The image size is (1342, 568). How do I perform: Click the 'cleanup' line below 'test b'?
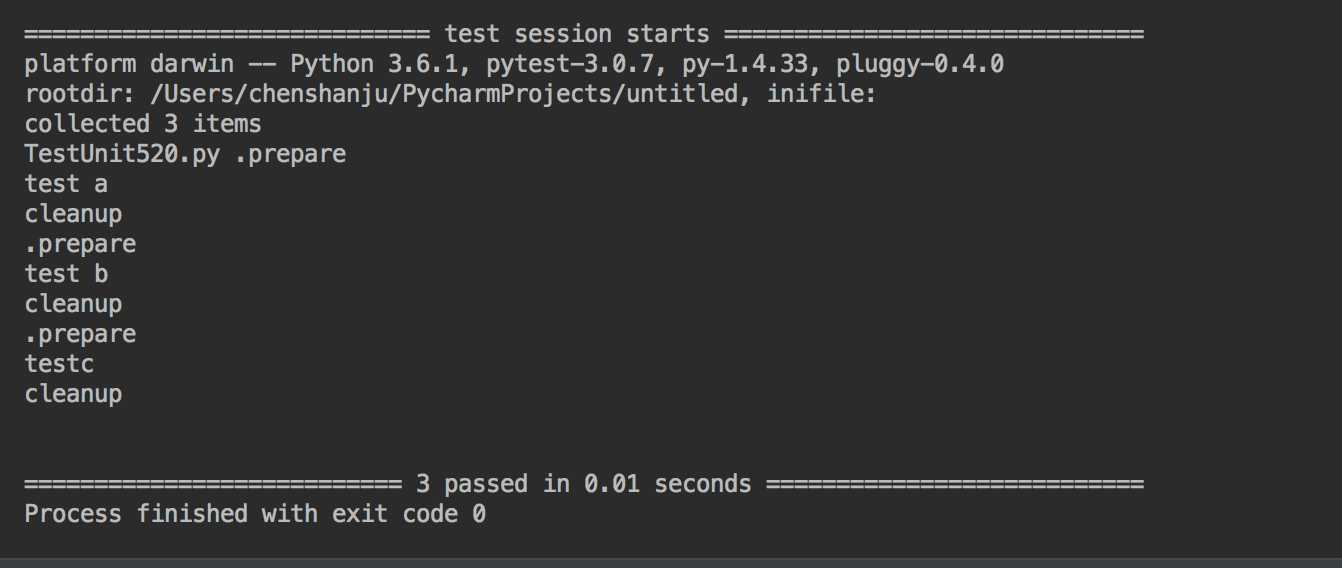73,305
